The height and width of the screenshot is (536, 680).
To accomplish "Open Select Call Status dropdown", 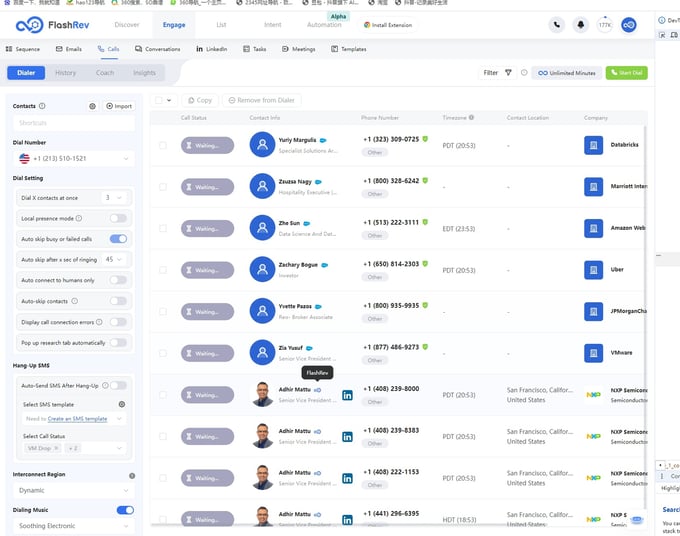I will (x=74, y=448).
